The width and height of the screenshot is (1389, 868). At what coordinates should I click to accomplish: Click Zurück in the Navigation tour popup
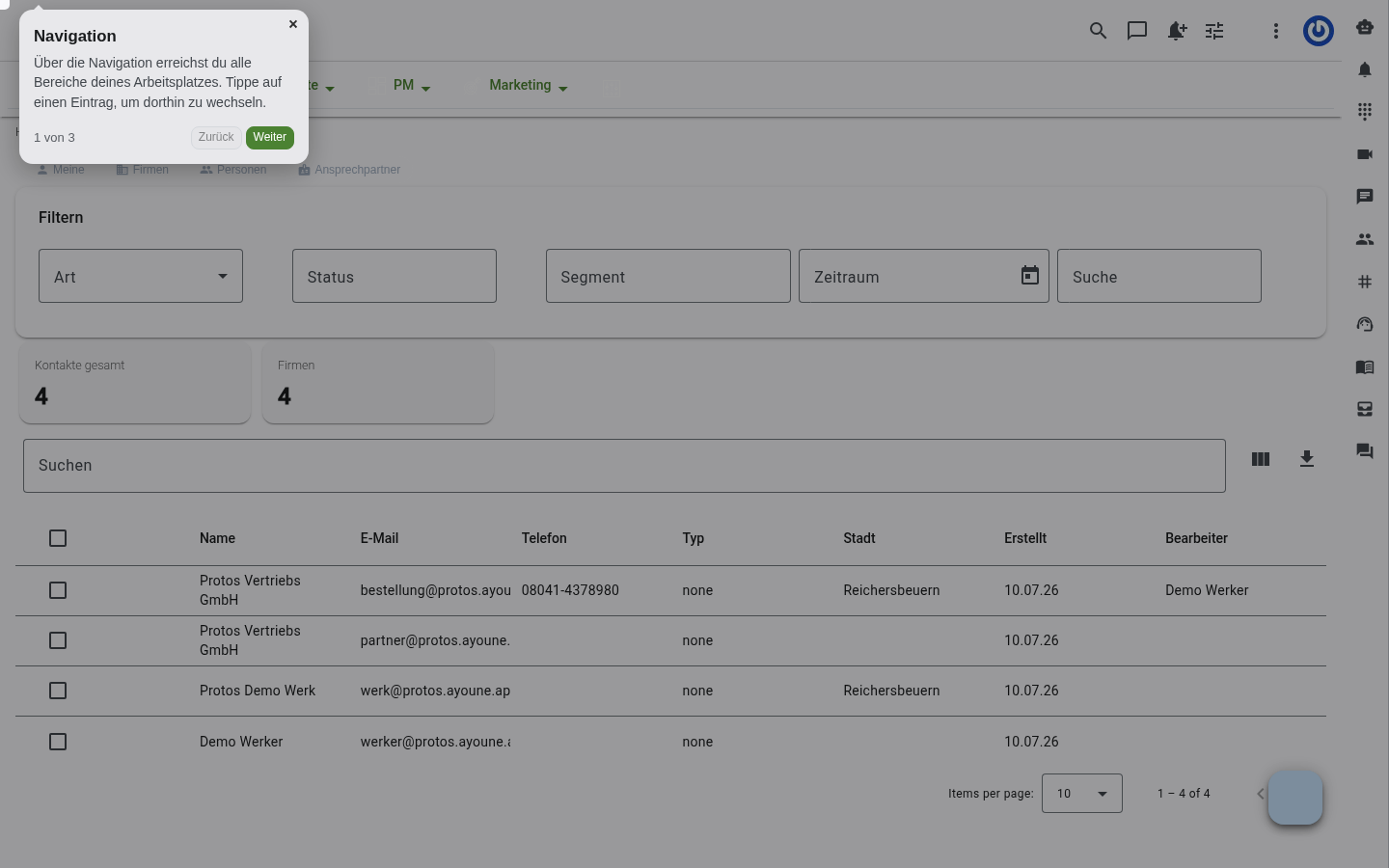(x=216, y=137)
